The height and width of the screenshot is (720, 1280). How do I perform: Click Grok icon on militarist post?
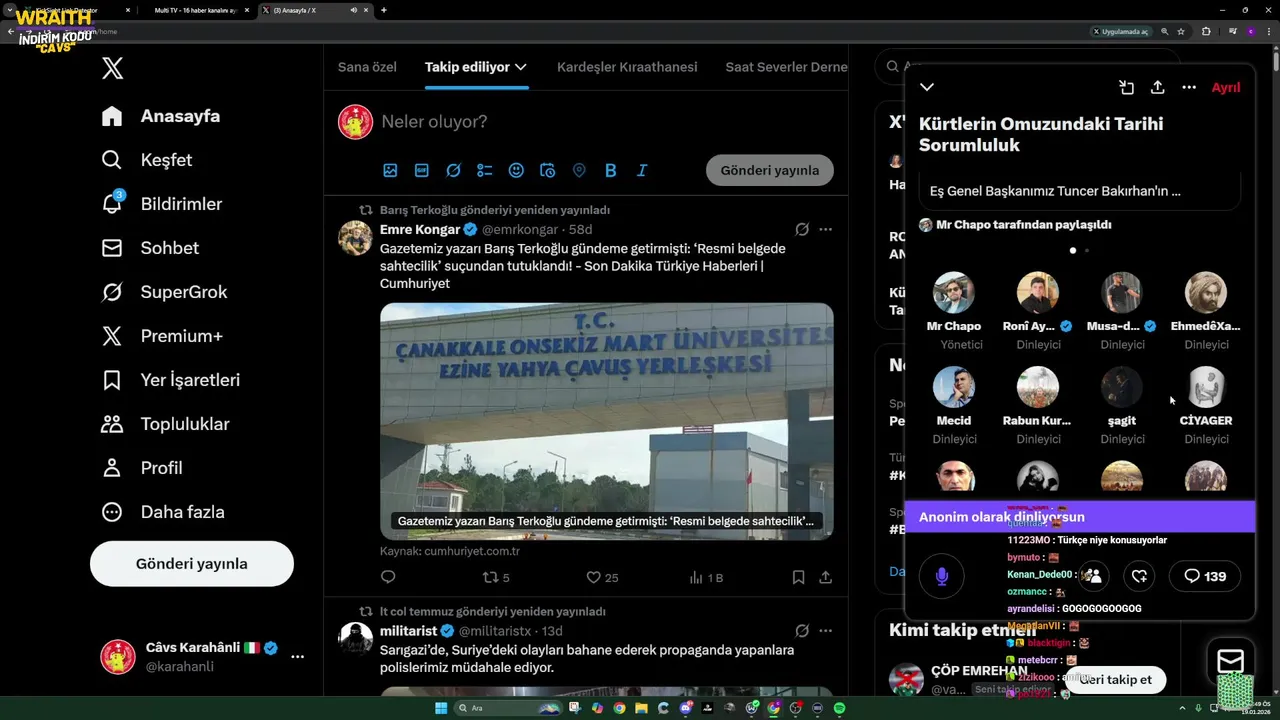click(802, 631)
